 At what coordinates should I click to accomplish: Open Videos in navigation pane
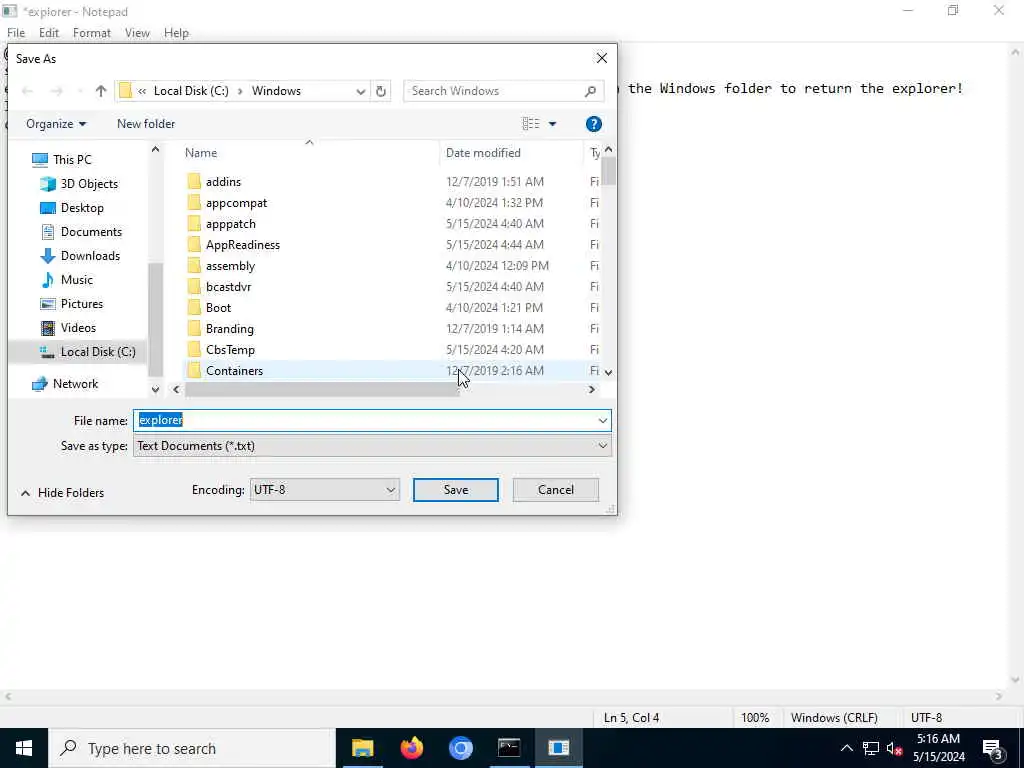click(78, 328)
